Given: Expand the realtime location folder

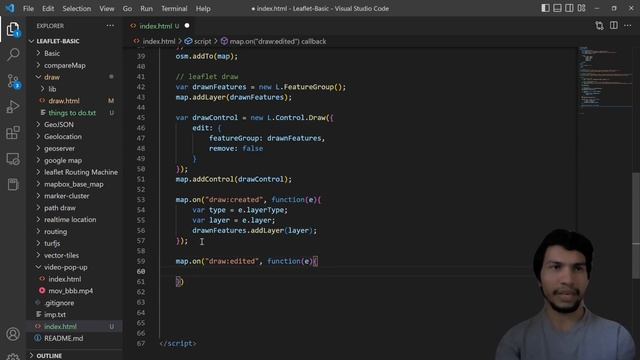Looking at the screenshot, I should 70,220.
